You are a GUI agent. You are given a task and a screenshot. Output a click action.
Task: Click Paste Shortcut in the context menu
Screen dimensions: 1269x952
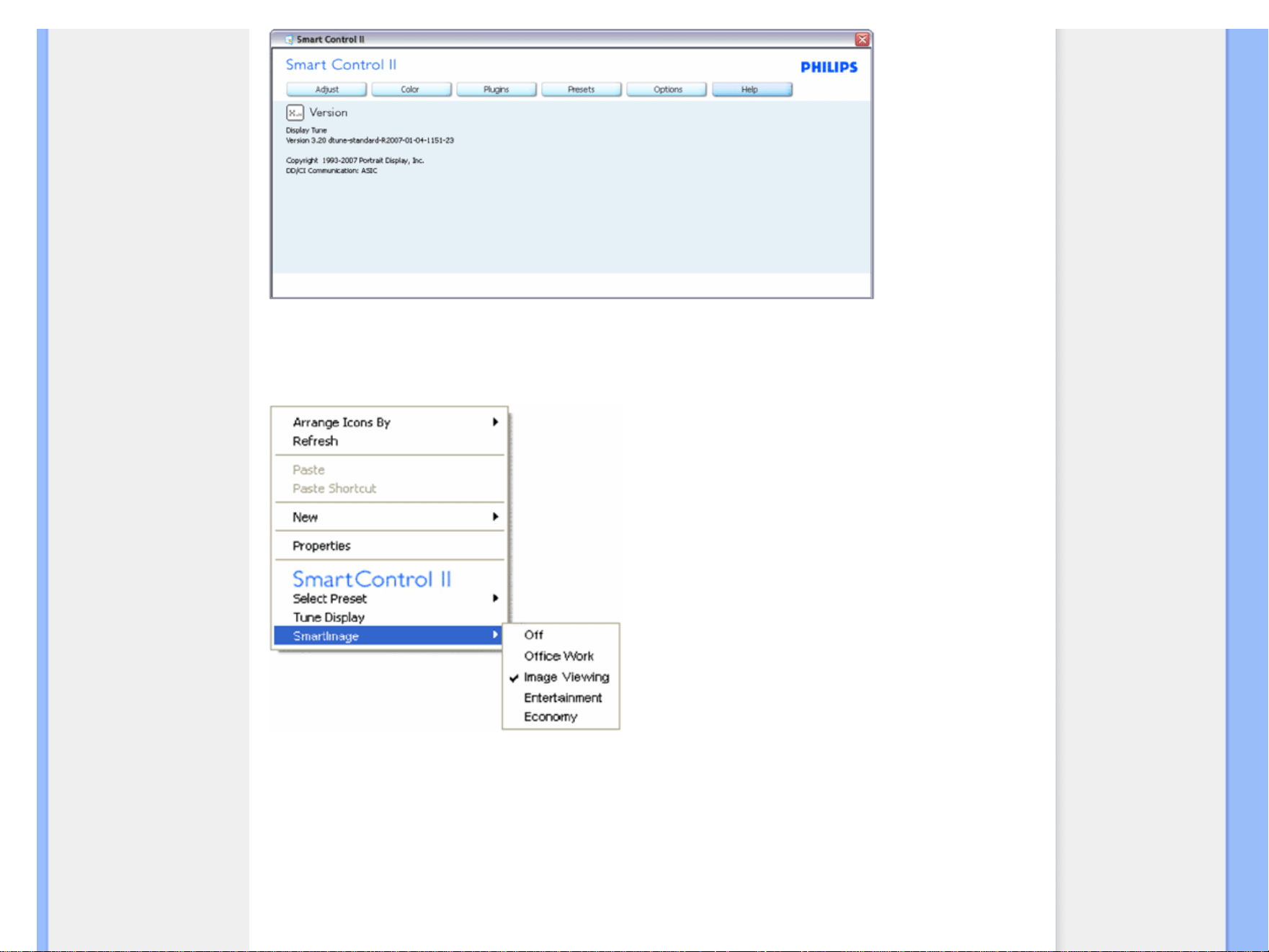click(x=389, y=489)
